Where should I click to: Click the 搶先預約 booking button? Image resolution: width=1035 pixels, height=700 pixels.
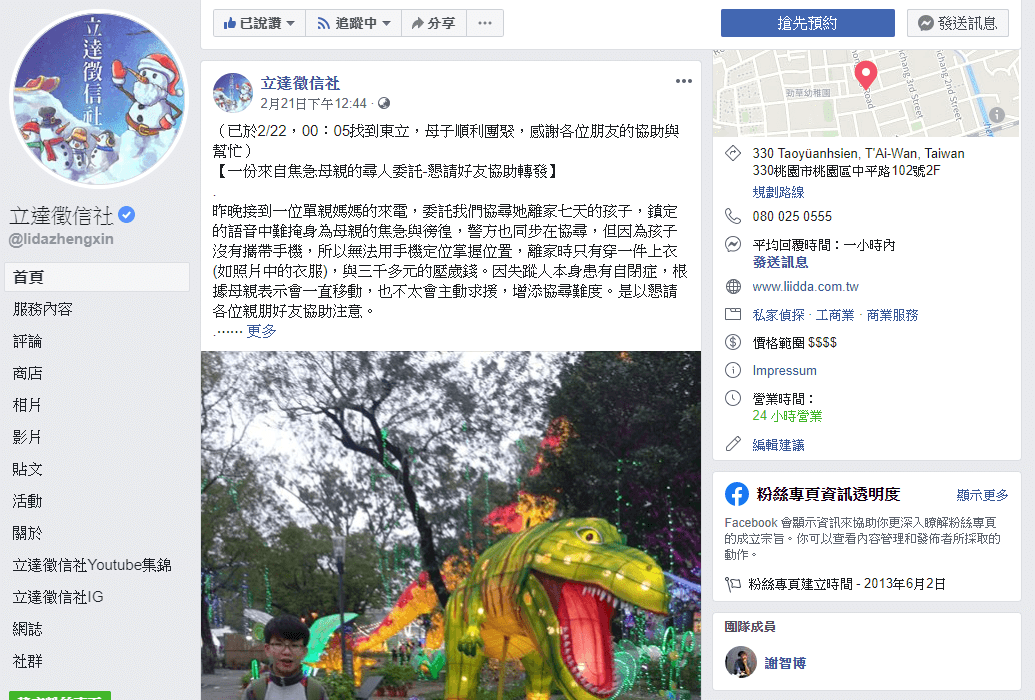pyautogui.click(x=807, y=23)
